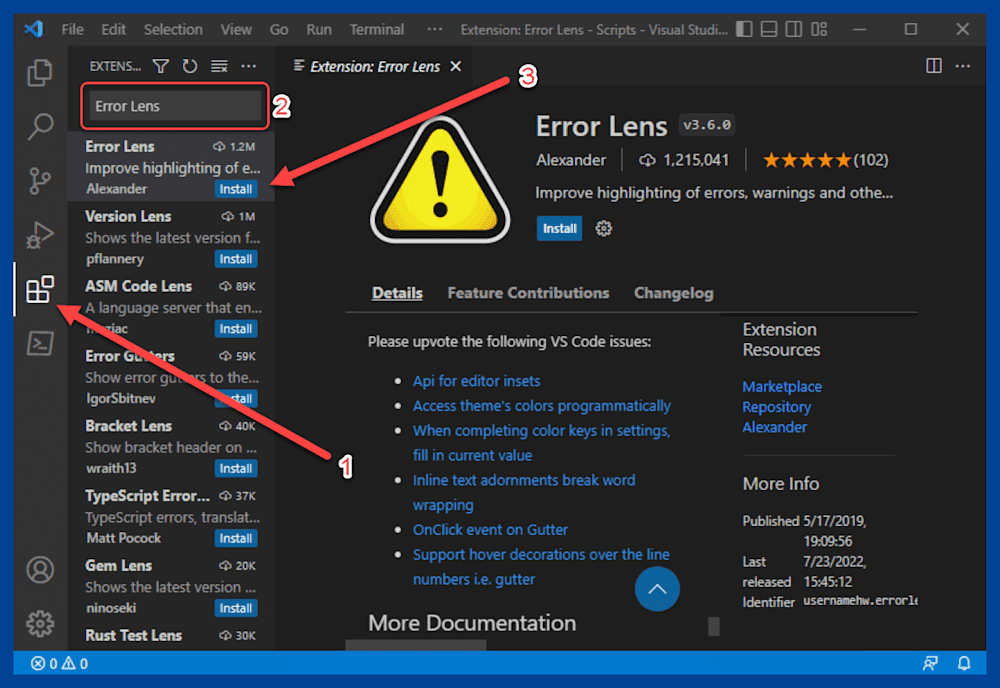
Task: Click the Error Lens warning icon image
Action: pos(440,180)
